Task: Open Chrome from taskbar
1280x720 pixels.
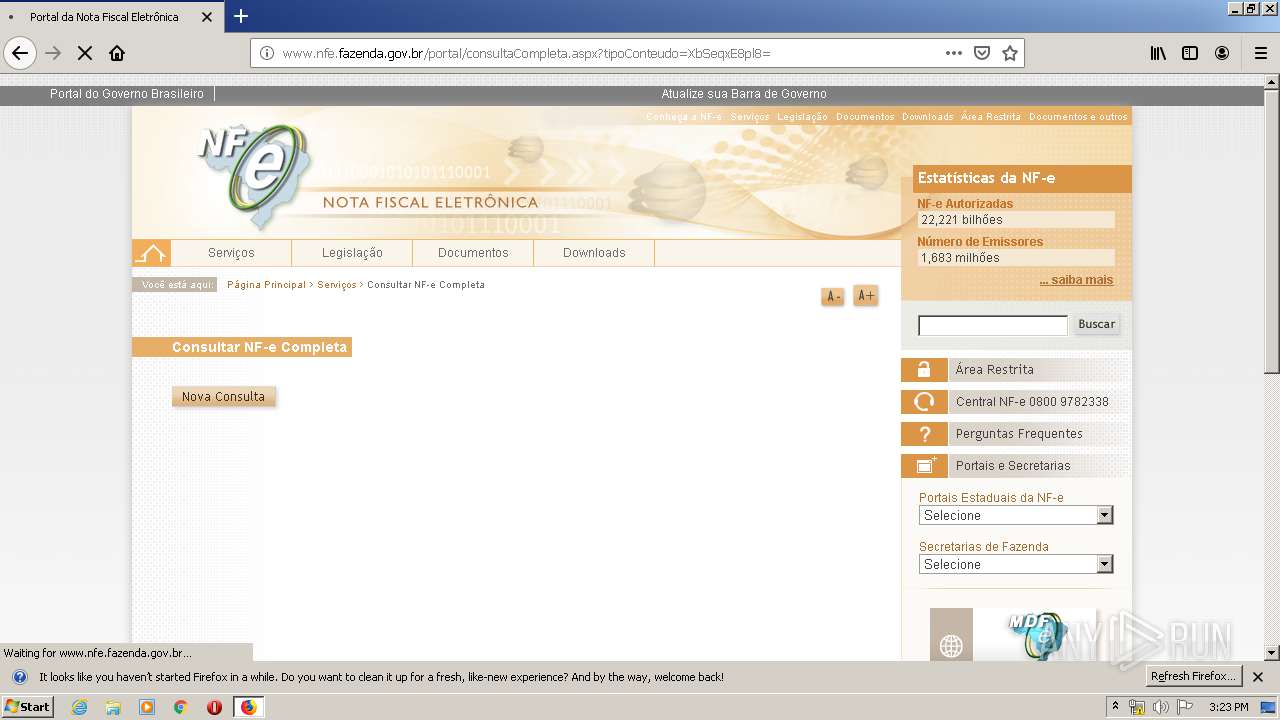Action: [180, 707]
